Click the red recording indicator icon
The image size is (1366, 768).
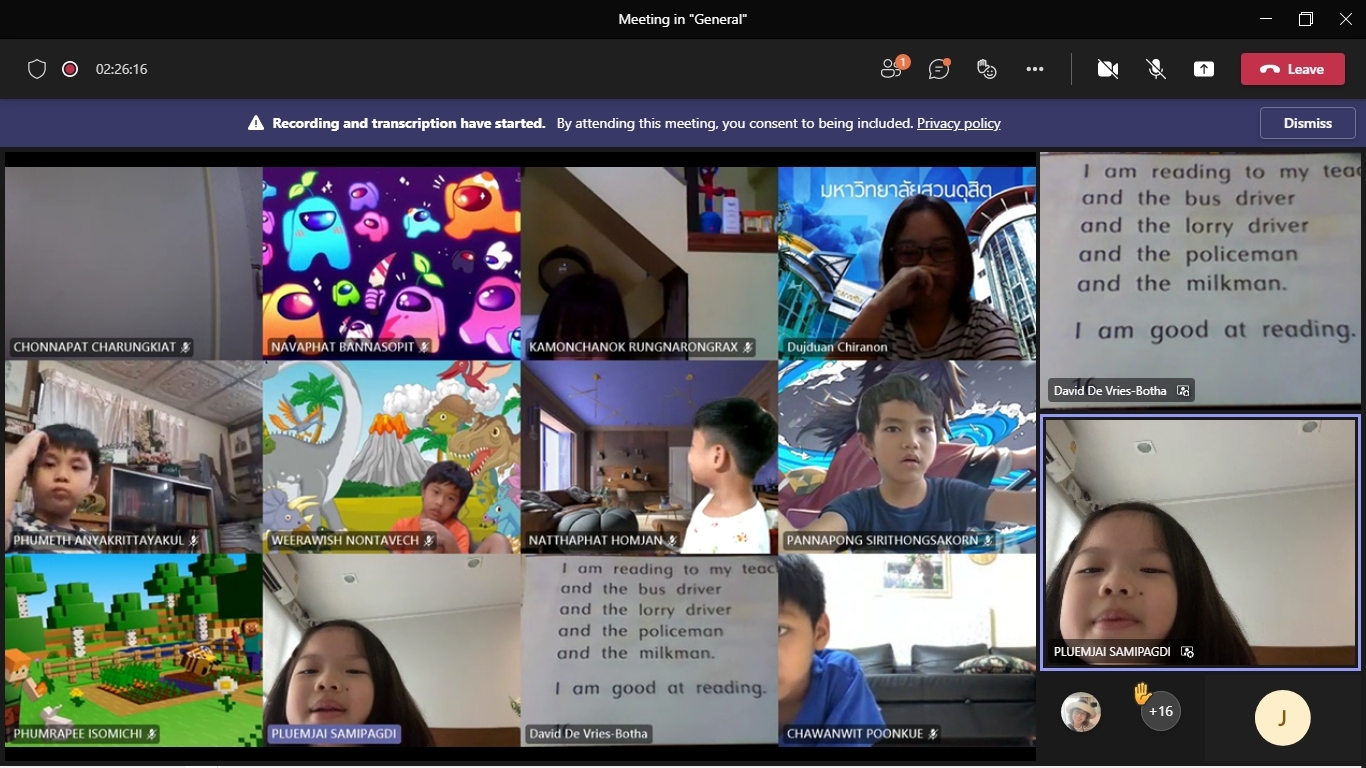point(70,69)
